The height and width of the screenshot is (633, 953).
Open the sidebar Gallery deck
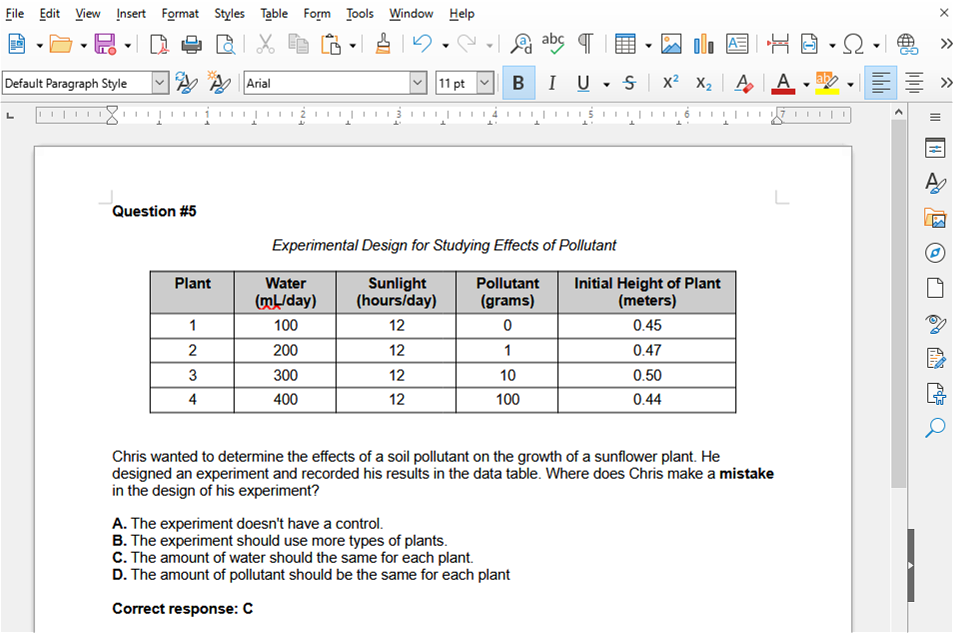[x=935, y=218]
